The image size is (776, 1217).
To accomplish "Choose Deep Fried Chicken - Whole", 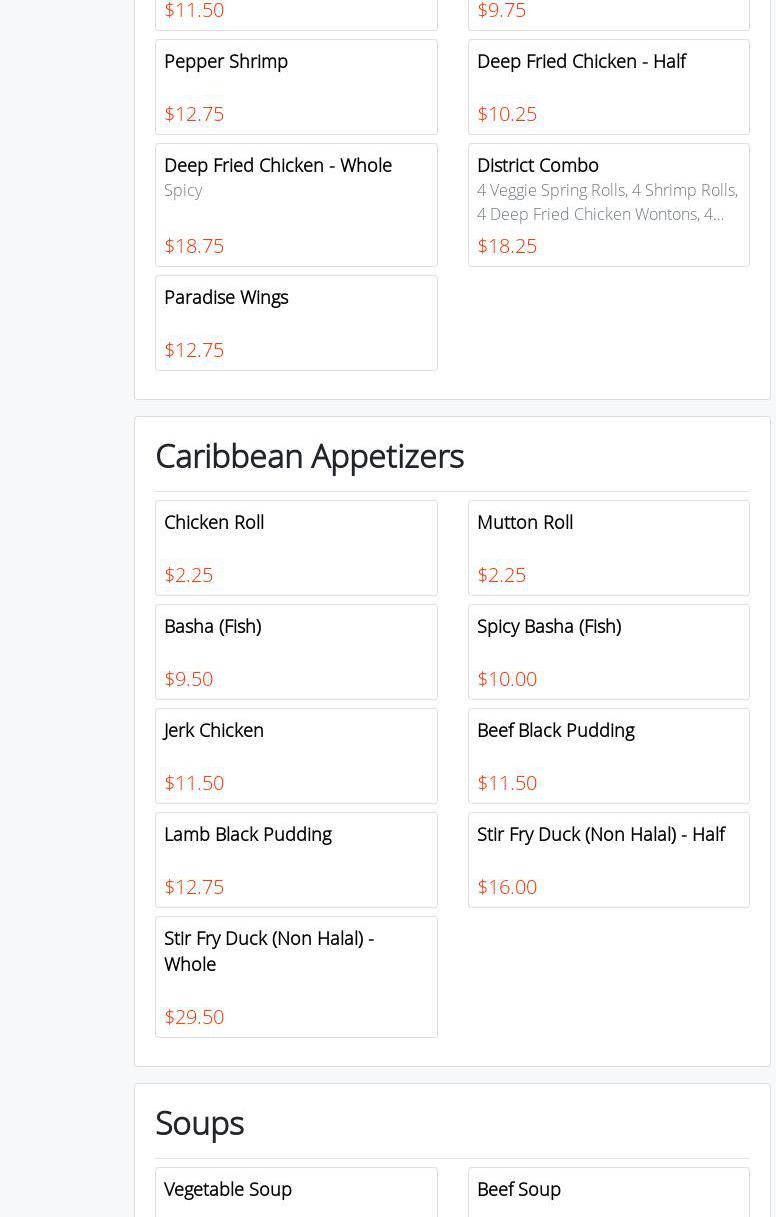I will point(296,204).
